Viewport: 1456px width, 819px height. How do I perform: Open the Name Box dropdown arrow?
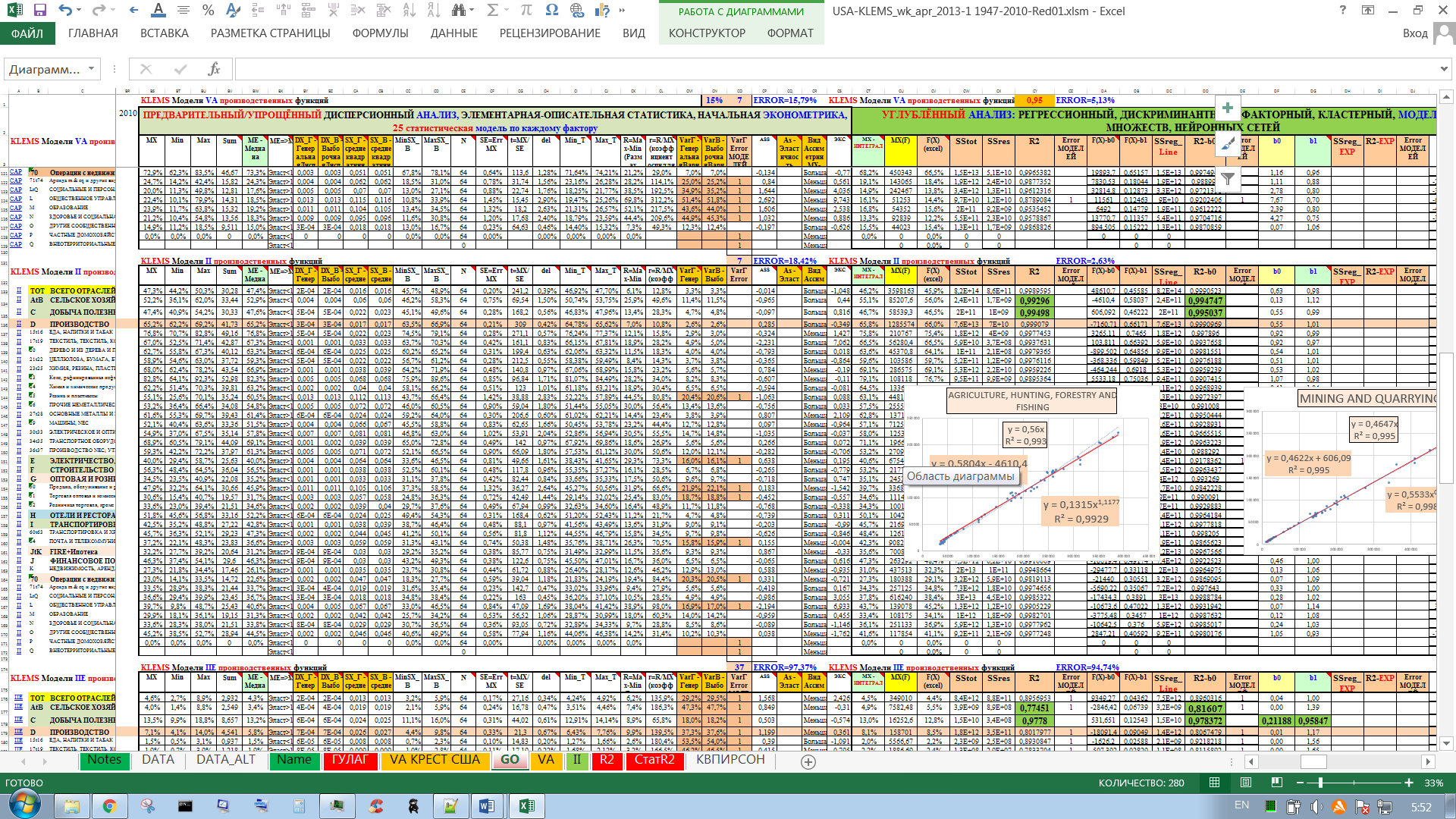click(91, 69)
